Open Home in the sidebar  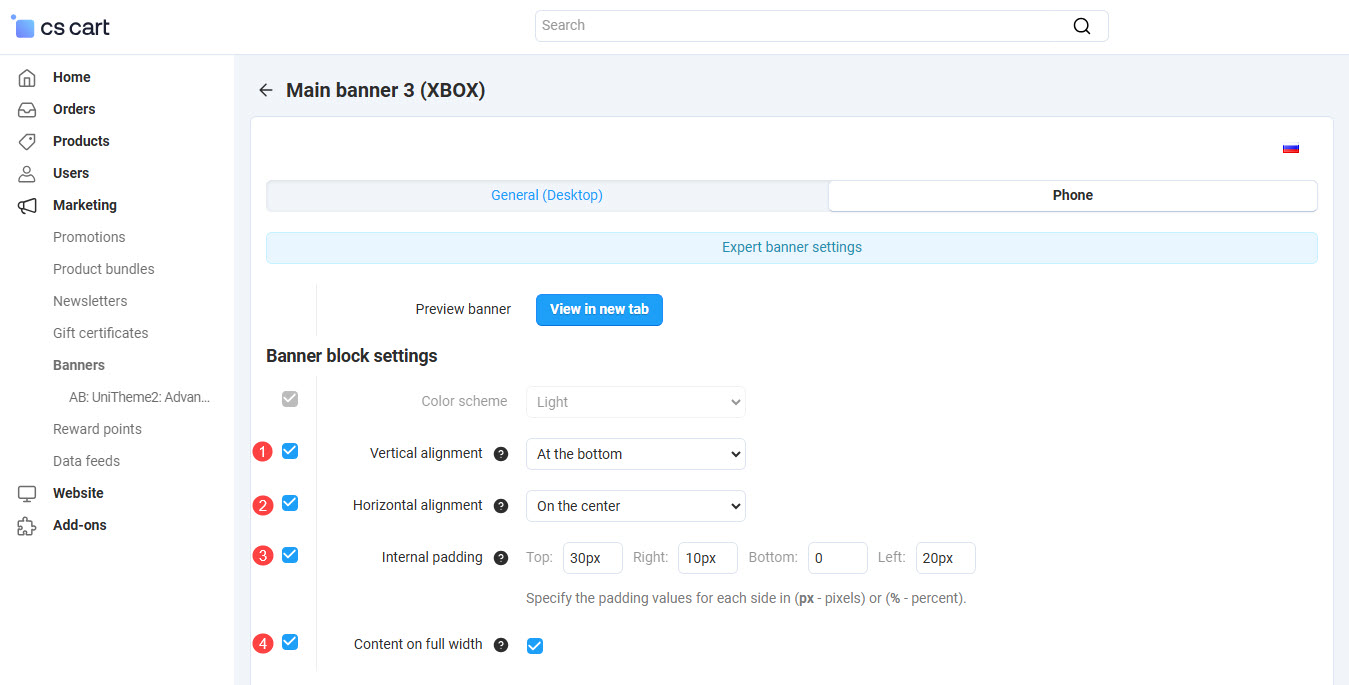(x=72, y=77)
